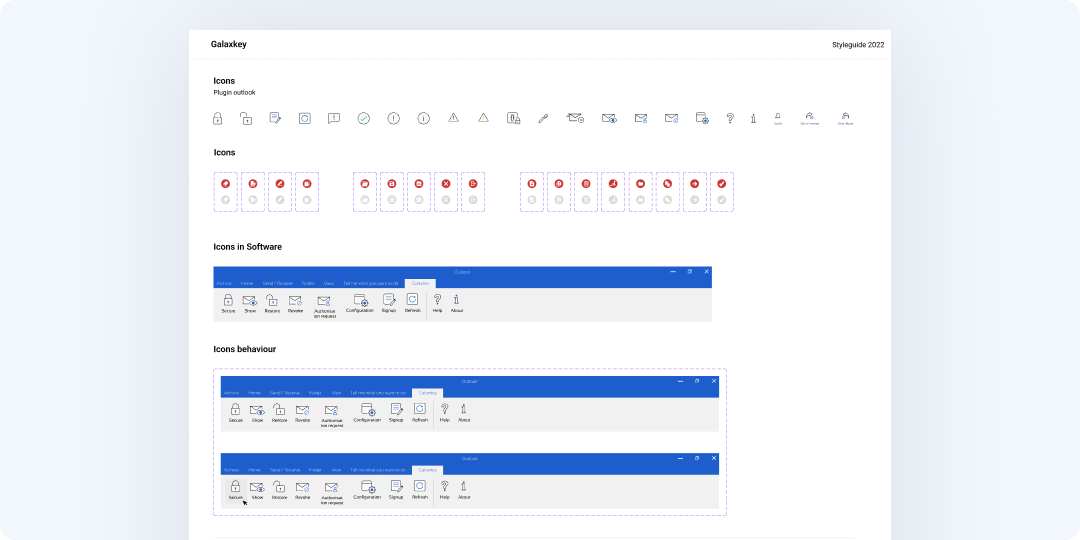Image resolution: width=1080 pixels, height=540 pixels.
Task: Click the pen icon in the Plugin outlook row
Action: pyautogui.click(x=543, y=118)
